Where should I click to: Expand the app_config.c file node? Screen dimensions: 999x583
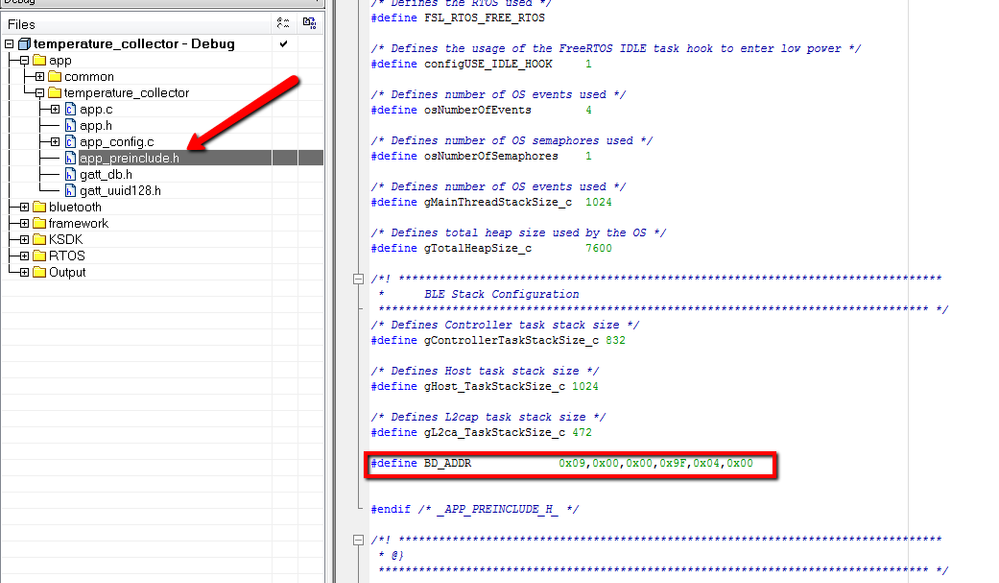pos(55,142)
